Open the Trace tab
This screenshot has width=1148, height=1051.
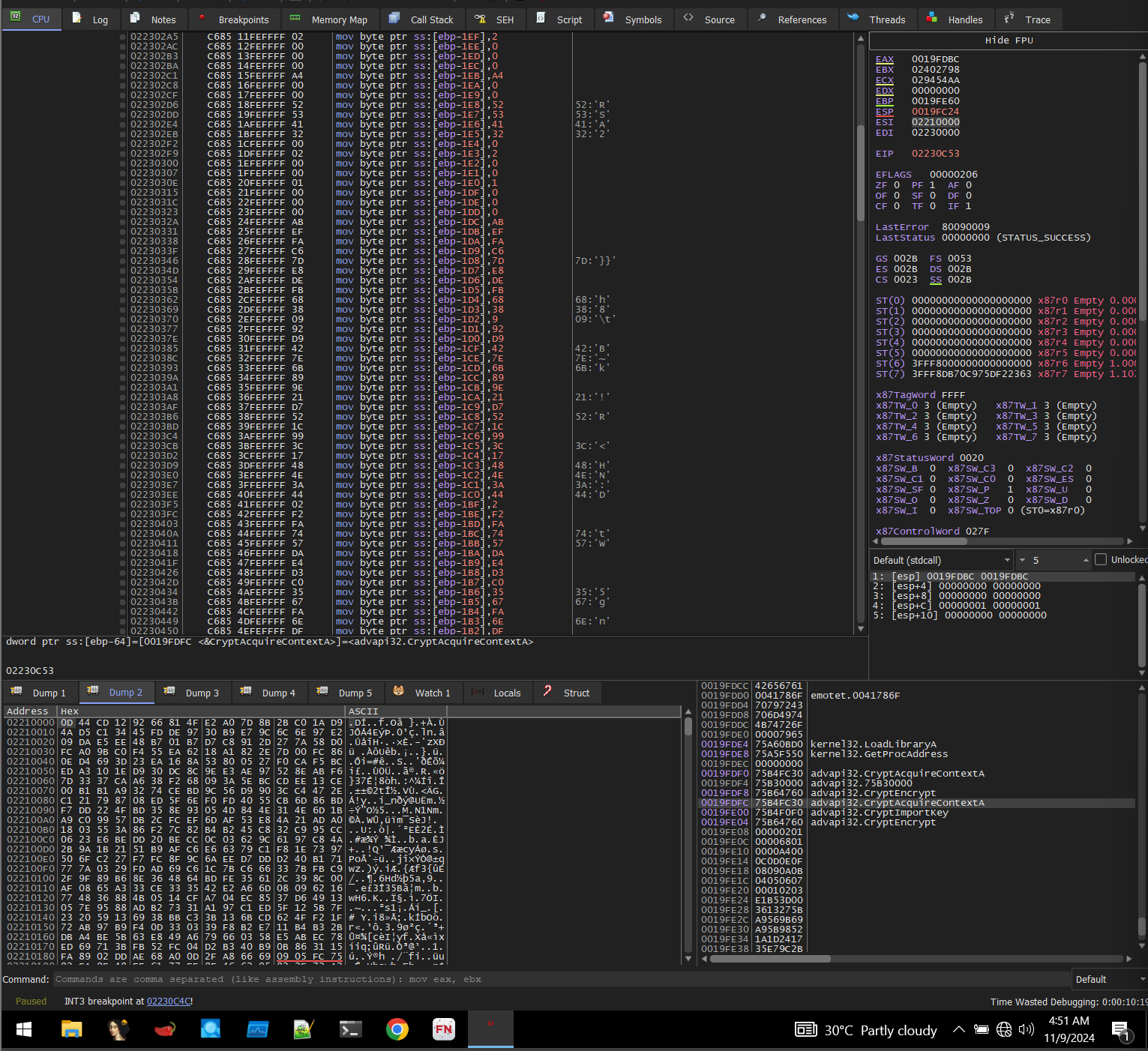point(1027,19)
